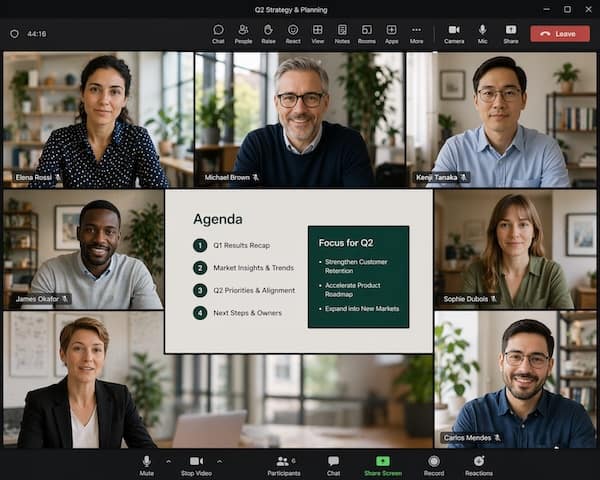Image resolution: width=600 pixels, height=480 pixels.
Task: Click the meeting timer 44:16
Action: 37,34
